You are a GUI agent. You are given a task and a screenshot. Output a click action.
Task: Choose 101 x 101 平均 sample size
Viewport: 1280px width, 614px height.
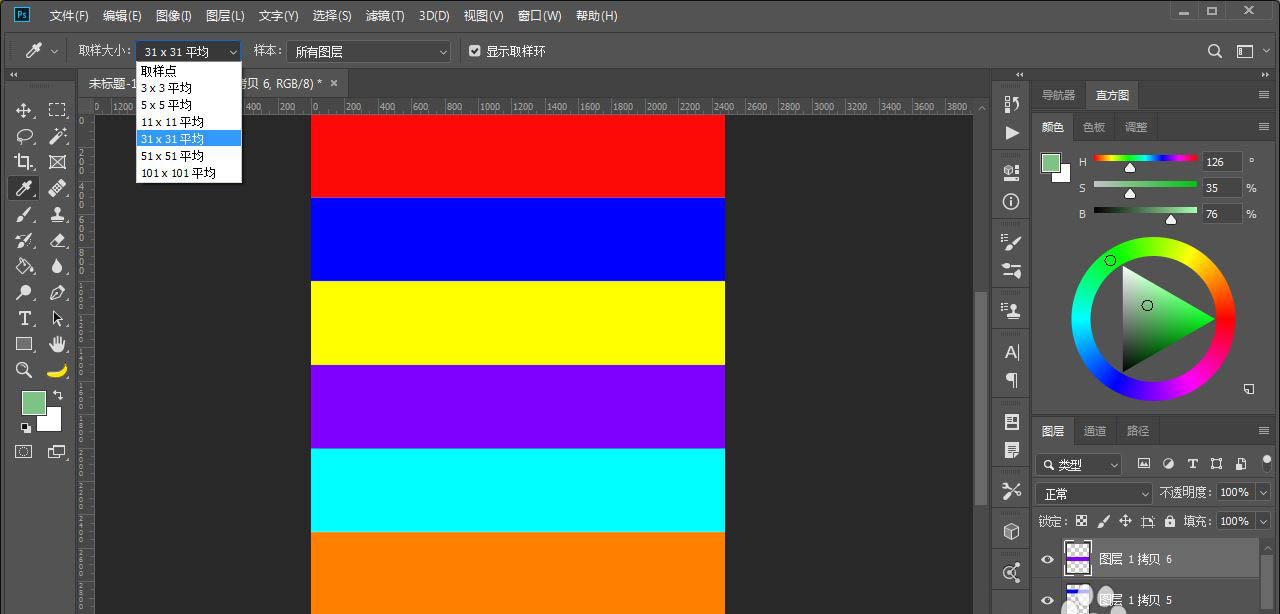[x=189, y=173]
